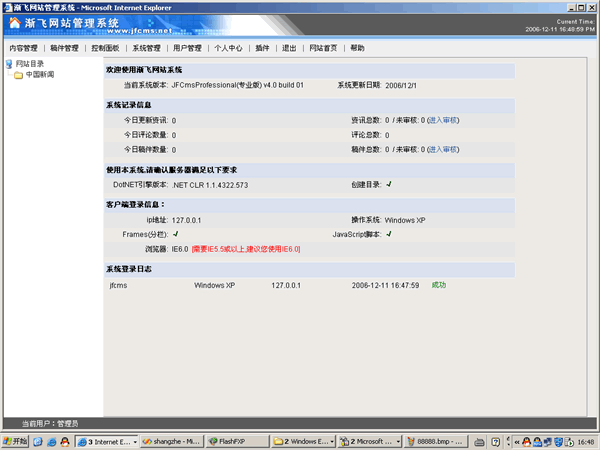The image size is (600, 450).
Task: Click the shield security tray icon
Action: [559, 442]
